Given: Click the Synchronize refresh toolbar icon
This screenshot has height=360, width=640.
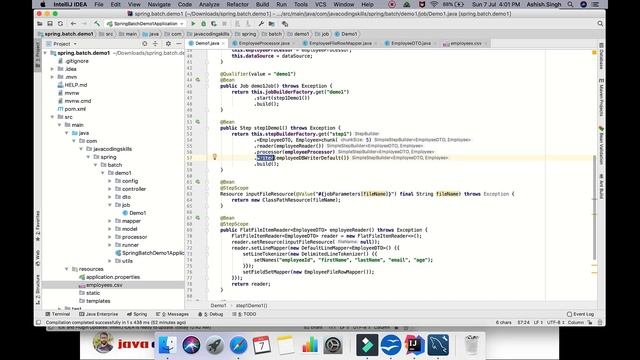Looking at the screenshot, I should (x=60, y=24).
